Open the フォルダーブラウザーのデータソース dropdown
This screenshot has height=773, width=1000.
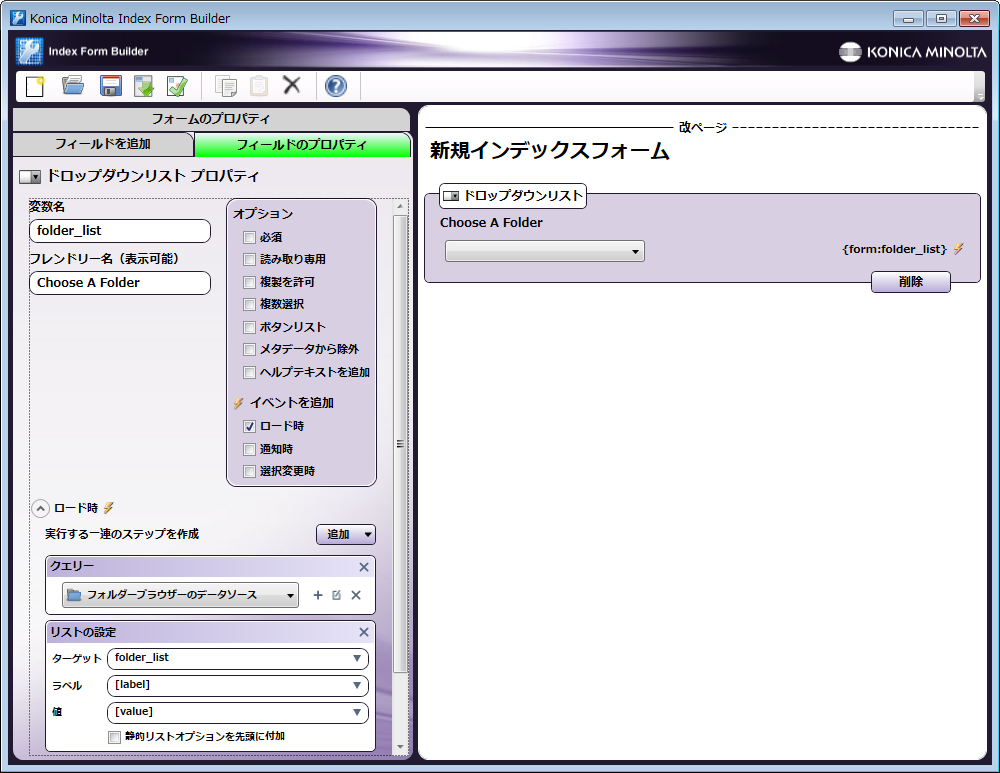[x=180, y=595]
